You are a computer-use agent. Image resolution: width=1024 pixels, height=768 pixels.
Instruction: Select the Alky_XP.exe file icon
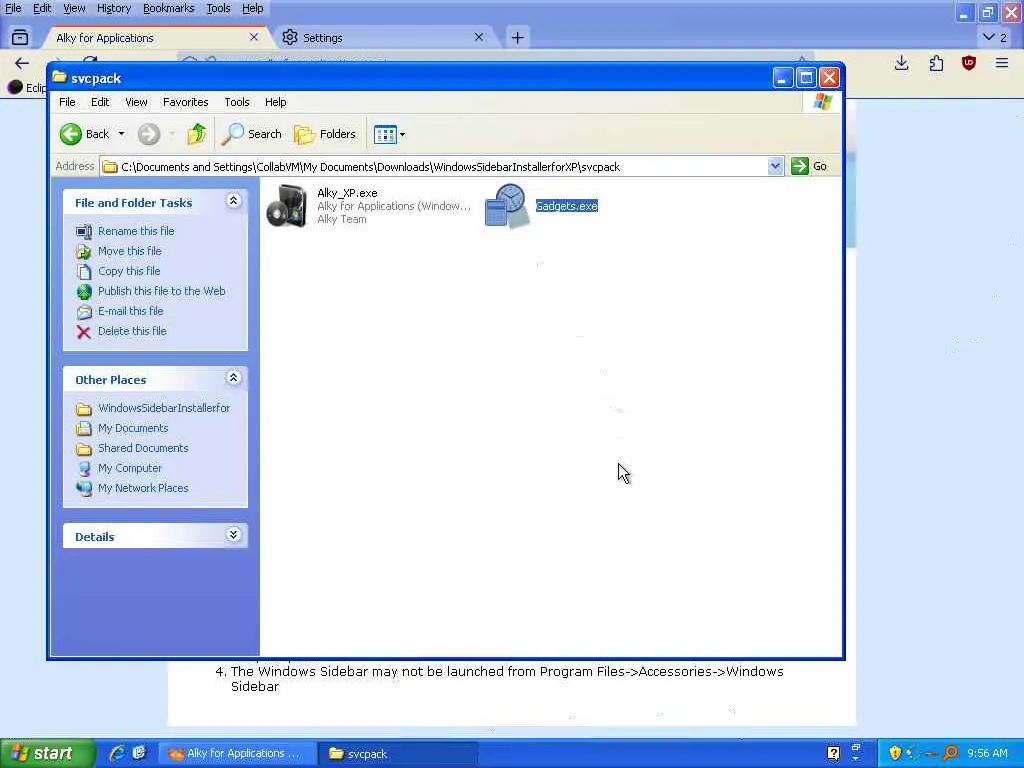coord(287,206)
